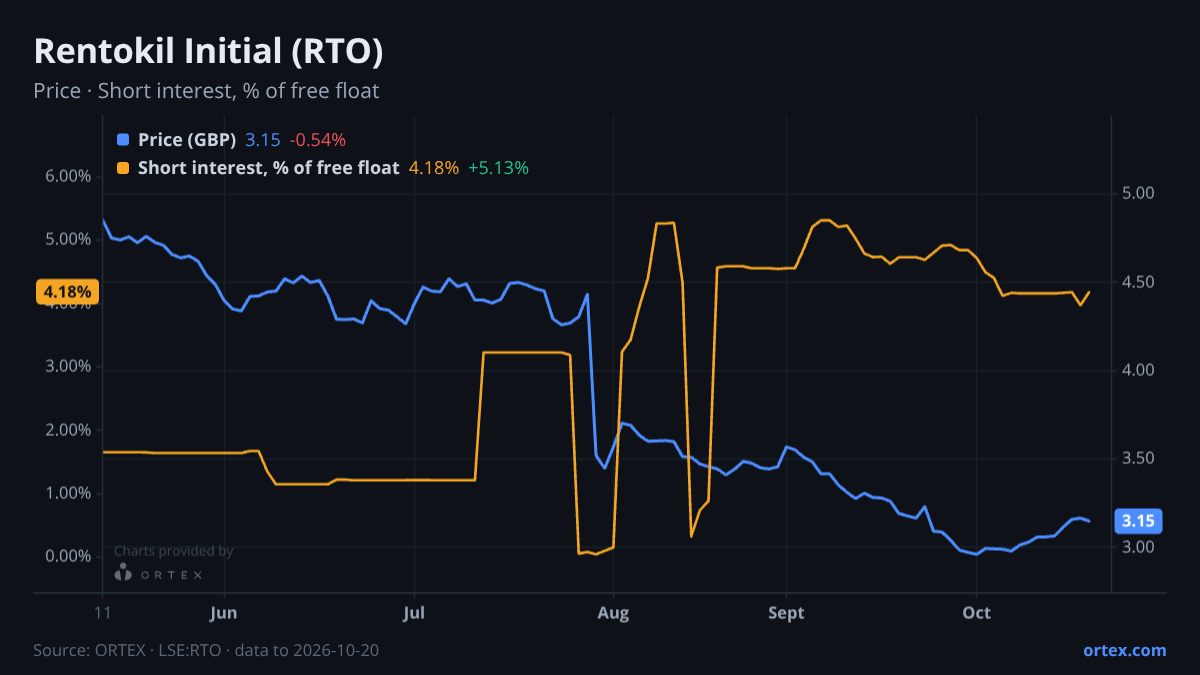The image size is (1200, 675).
Task: Click the blue 3.15 price axis badge
Action: 1138,520
